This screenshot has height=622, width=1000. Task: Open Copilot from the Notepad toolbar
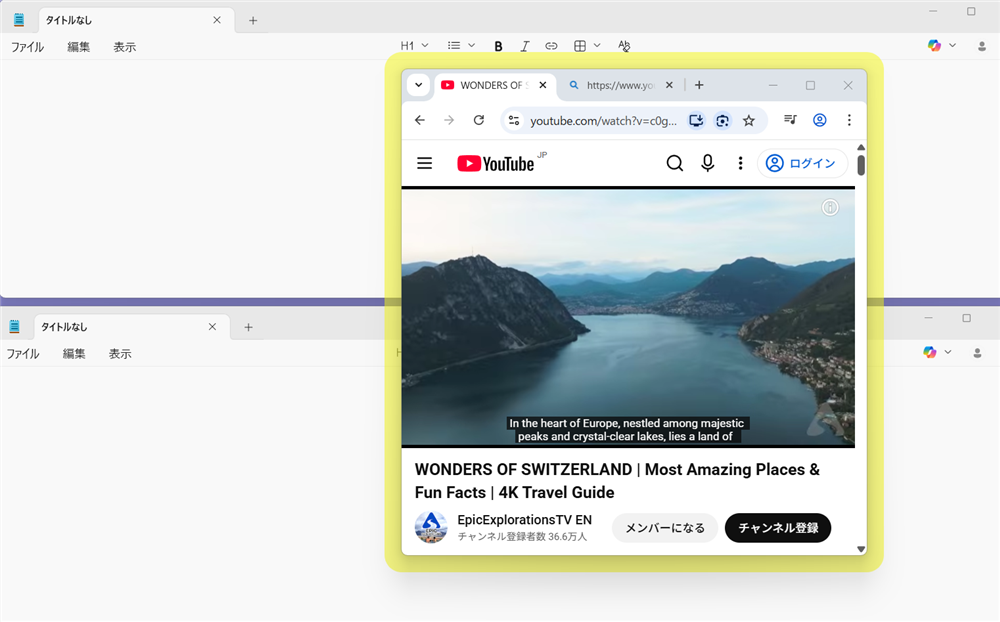pyautogui.click(x=933, y=45)
